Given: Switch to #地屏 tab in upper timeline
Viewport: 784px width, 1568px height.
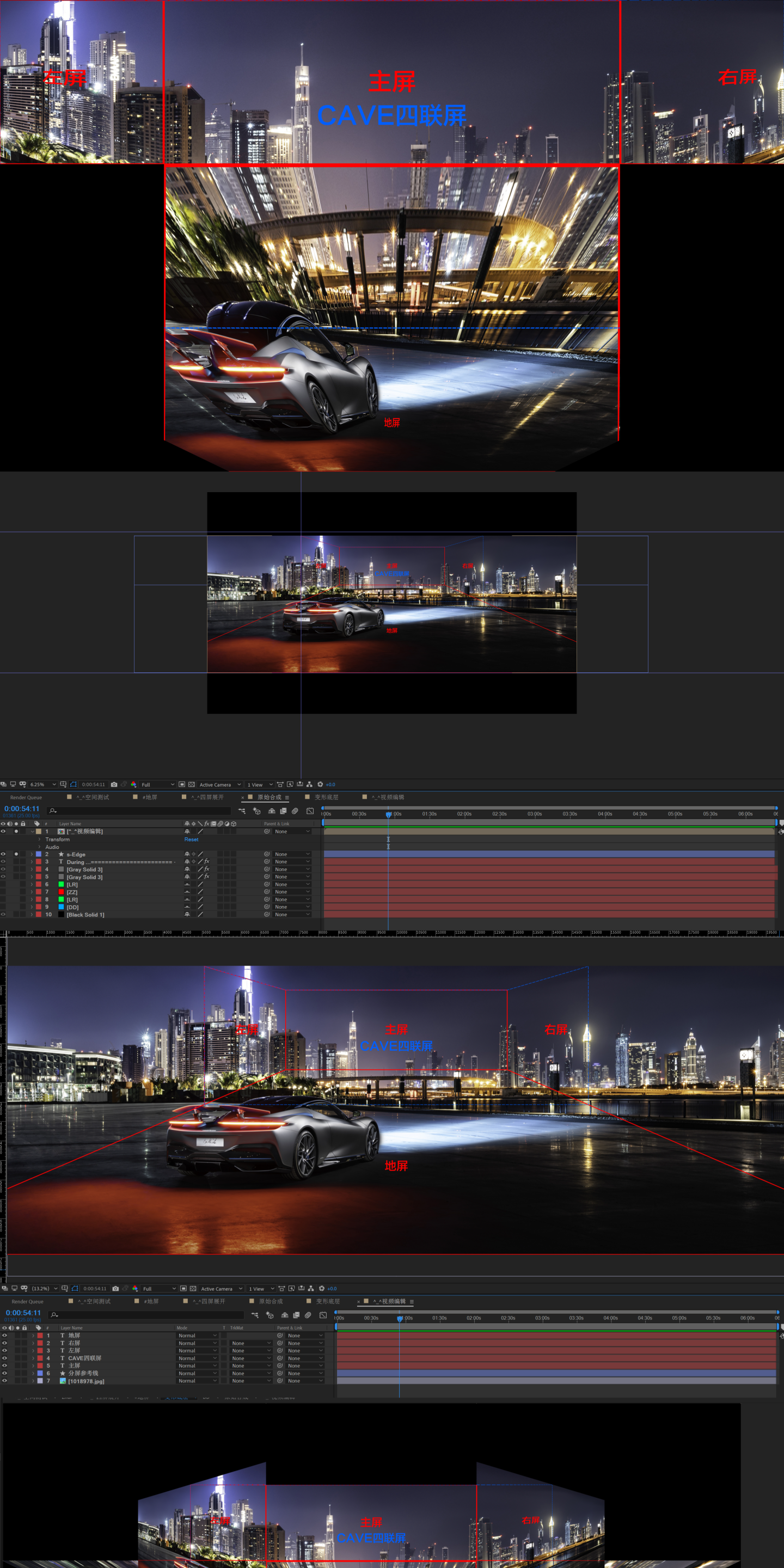Looking at the screenshot, I should (x=150, y=798).
